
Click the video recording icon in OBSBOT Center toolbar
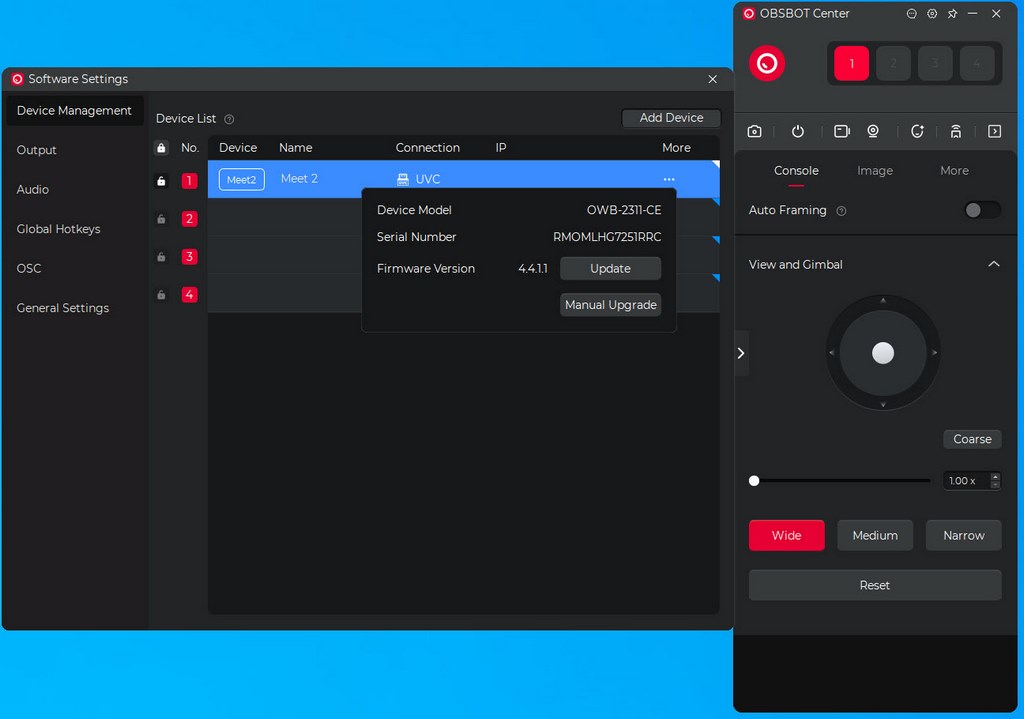[842, 131]
